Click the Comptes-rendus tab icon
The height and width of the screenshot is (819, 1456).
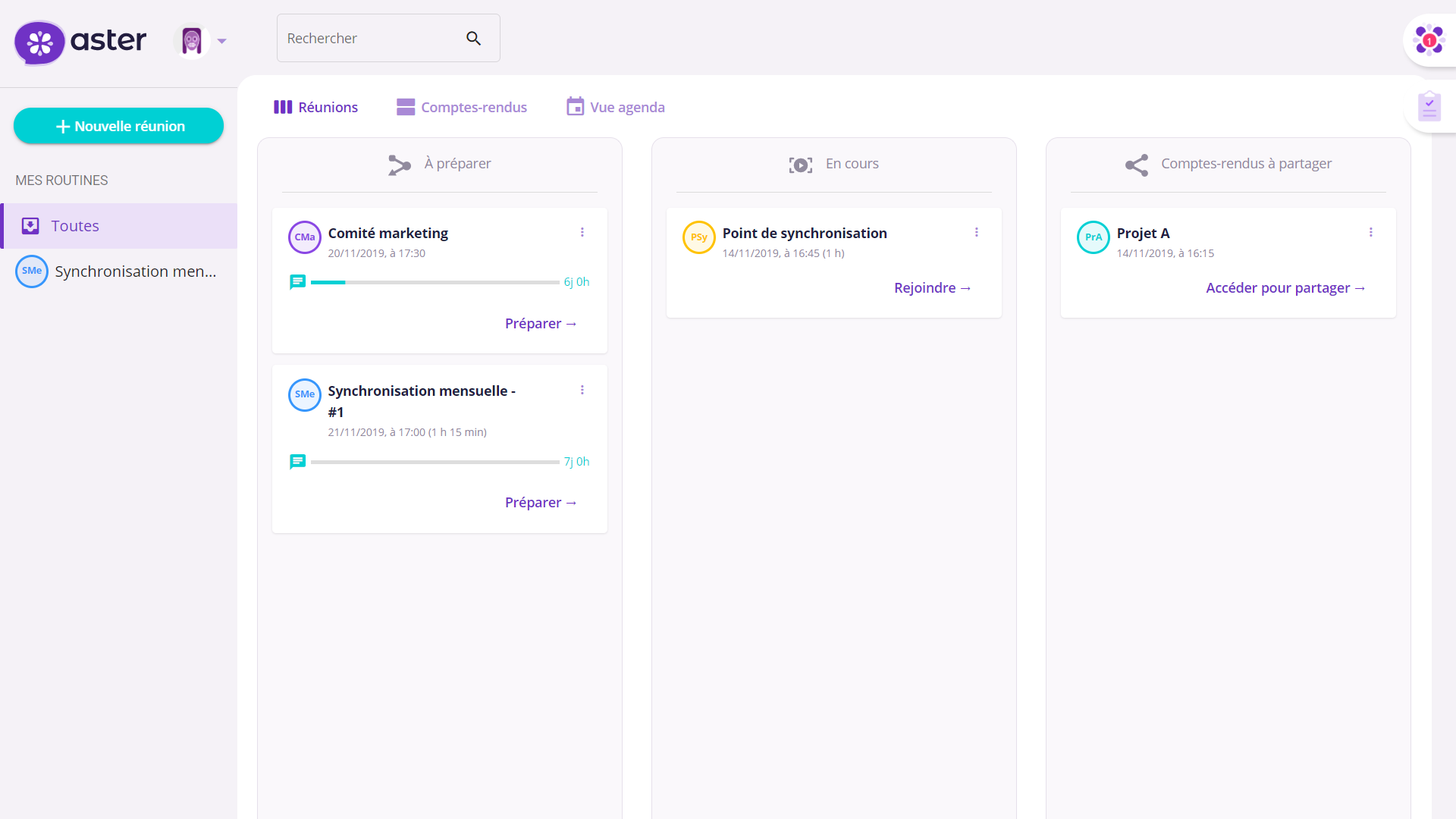coord(405,106)
